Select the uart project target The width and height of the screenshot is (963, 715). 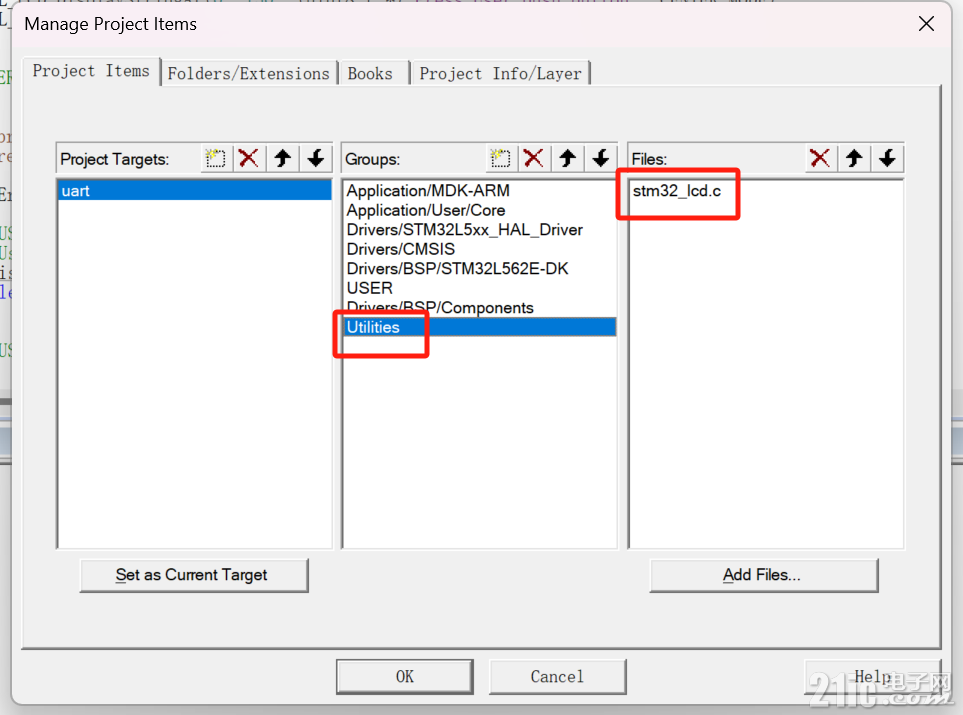click(x=195, y=191)
